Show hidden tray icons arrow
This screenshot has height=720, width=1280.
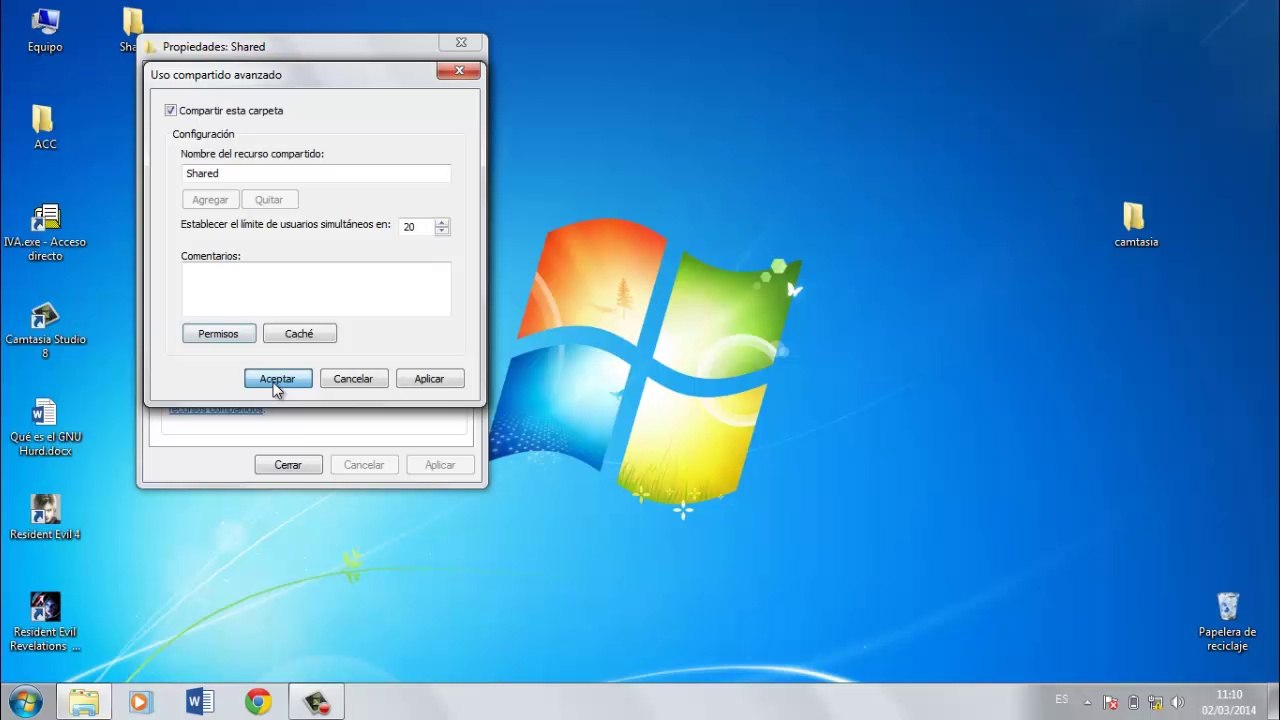point(1087,702)
